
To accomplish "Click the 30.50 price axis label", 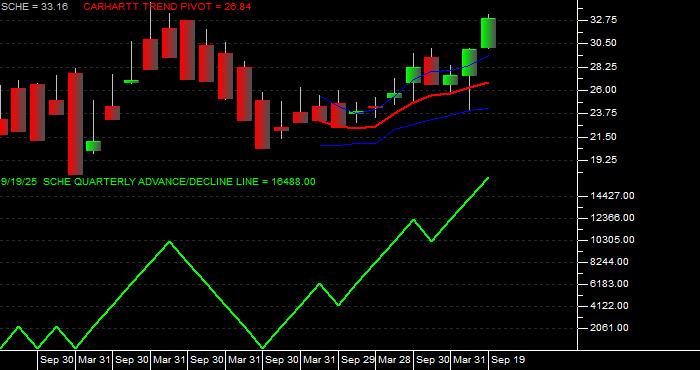I will coord(603,43).
